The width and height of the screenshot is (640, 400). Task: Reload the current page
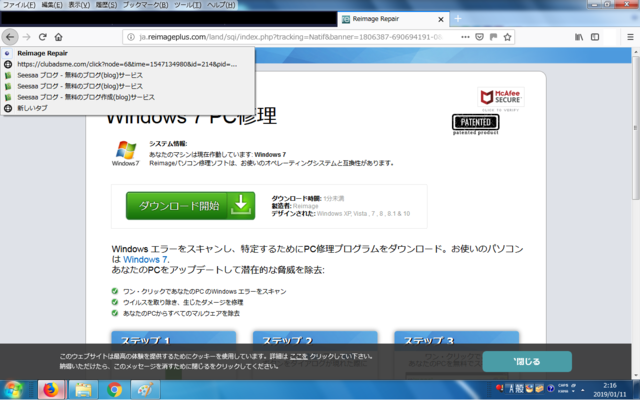click(x=42, y=37)
